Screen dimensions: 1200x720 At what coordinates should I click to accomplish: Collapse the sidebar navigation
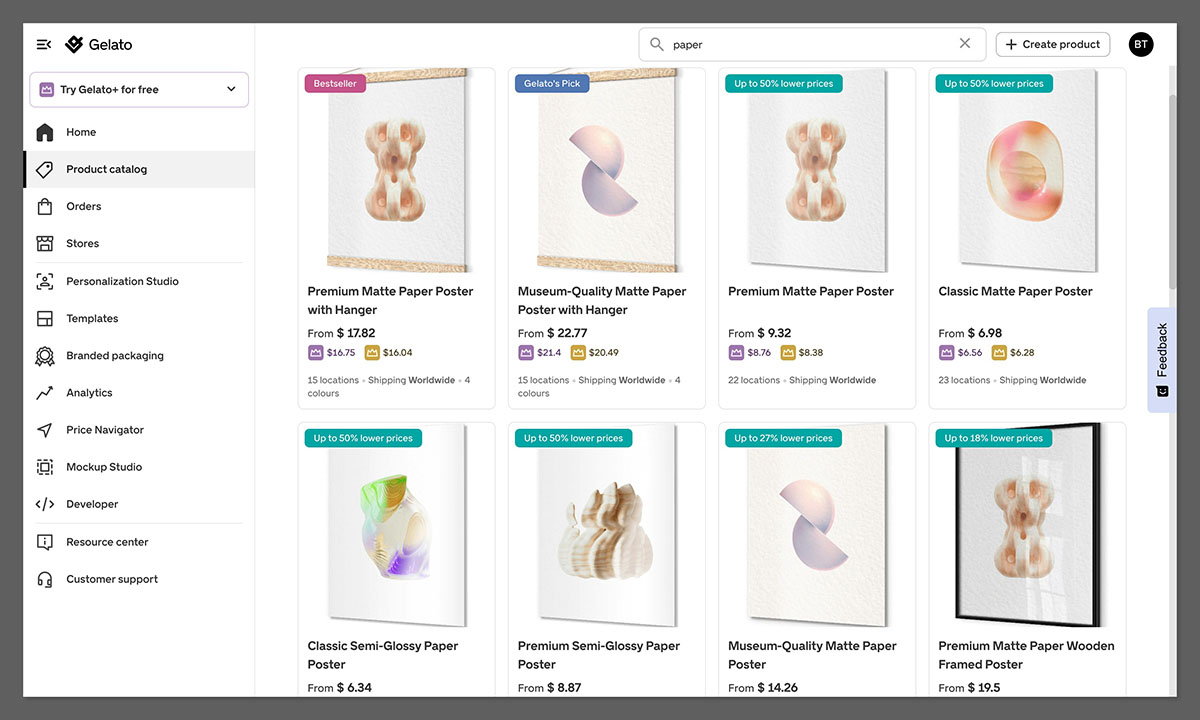tap(43, 44)
